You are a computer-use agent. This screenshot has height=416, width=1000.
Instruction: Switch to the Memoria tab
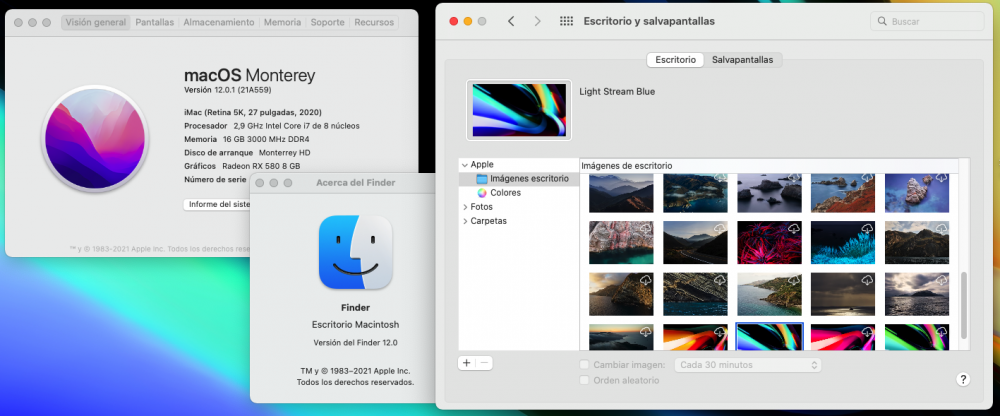282,22
